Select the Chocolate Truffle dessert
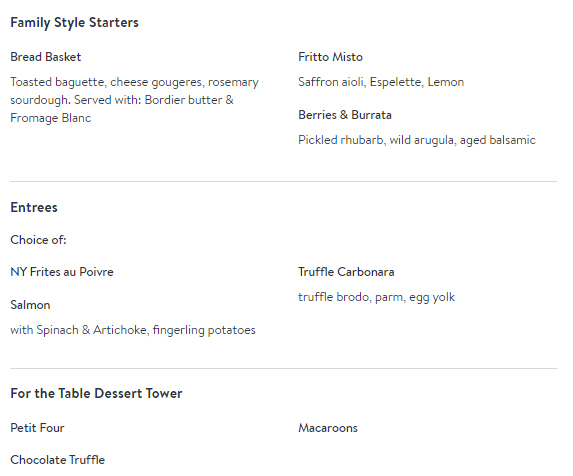The image size is (573, 476). 57,460
